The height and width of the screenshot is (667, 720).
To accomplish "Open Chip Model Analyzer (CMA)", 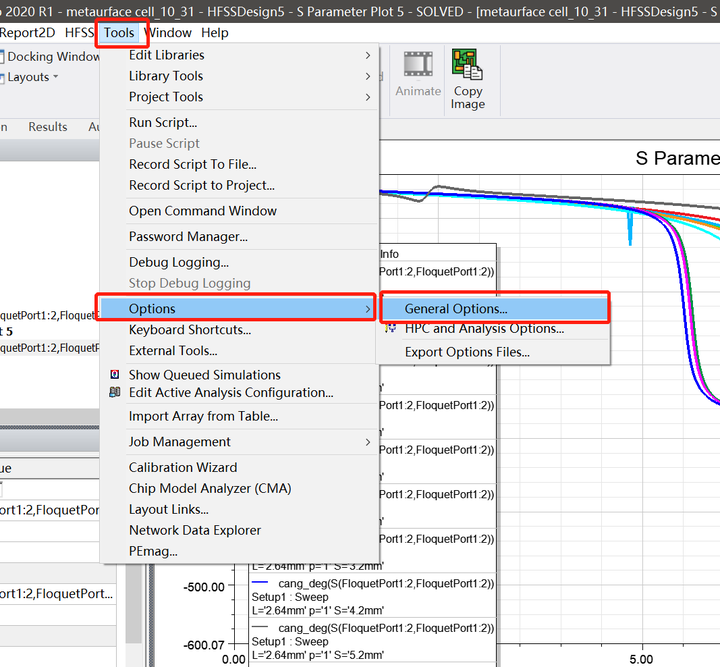I will coord(239,488).
